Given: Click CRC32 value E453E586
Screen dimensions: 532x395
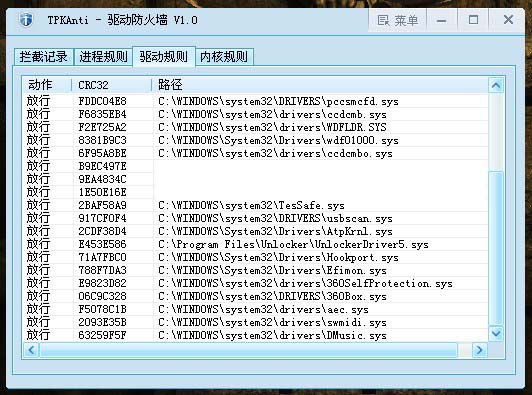Looking at the screenshot, I should (x=102, y=244).
